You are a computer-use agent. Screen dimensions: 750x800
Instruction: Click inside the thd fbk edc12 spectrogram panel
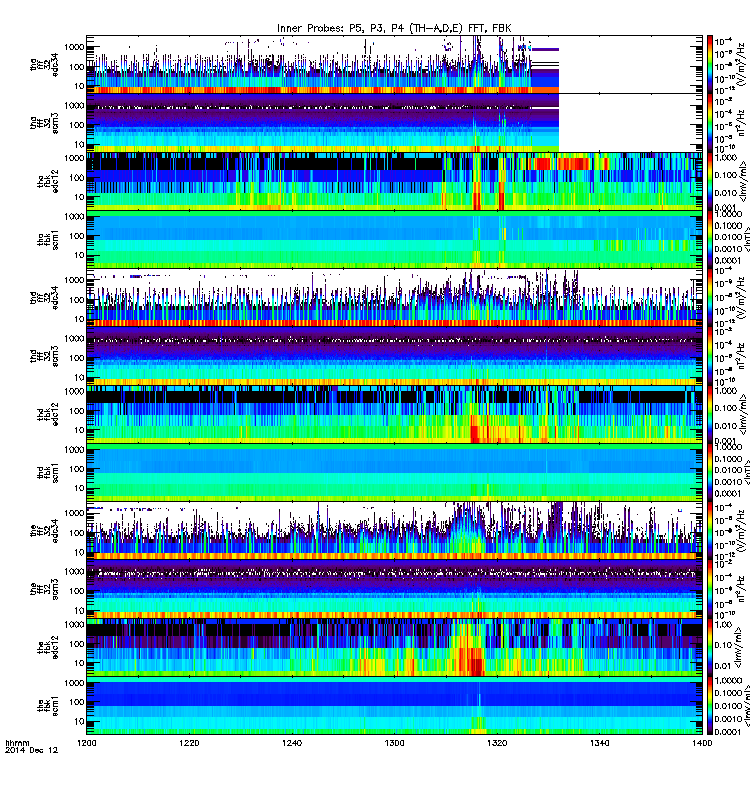coord(394,414)
